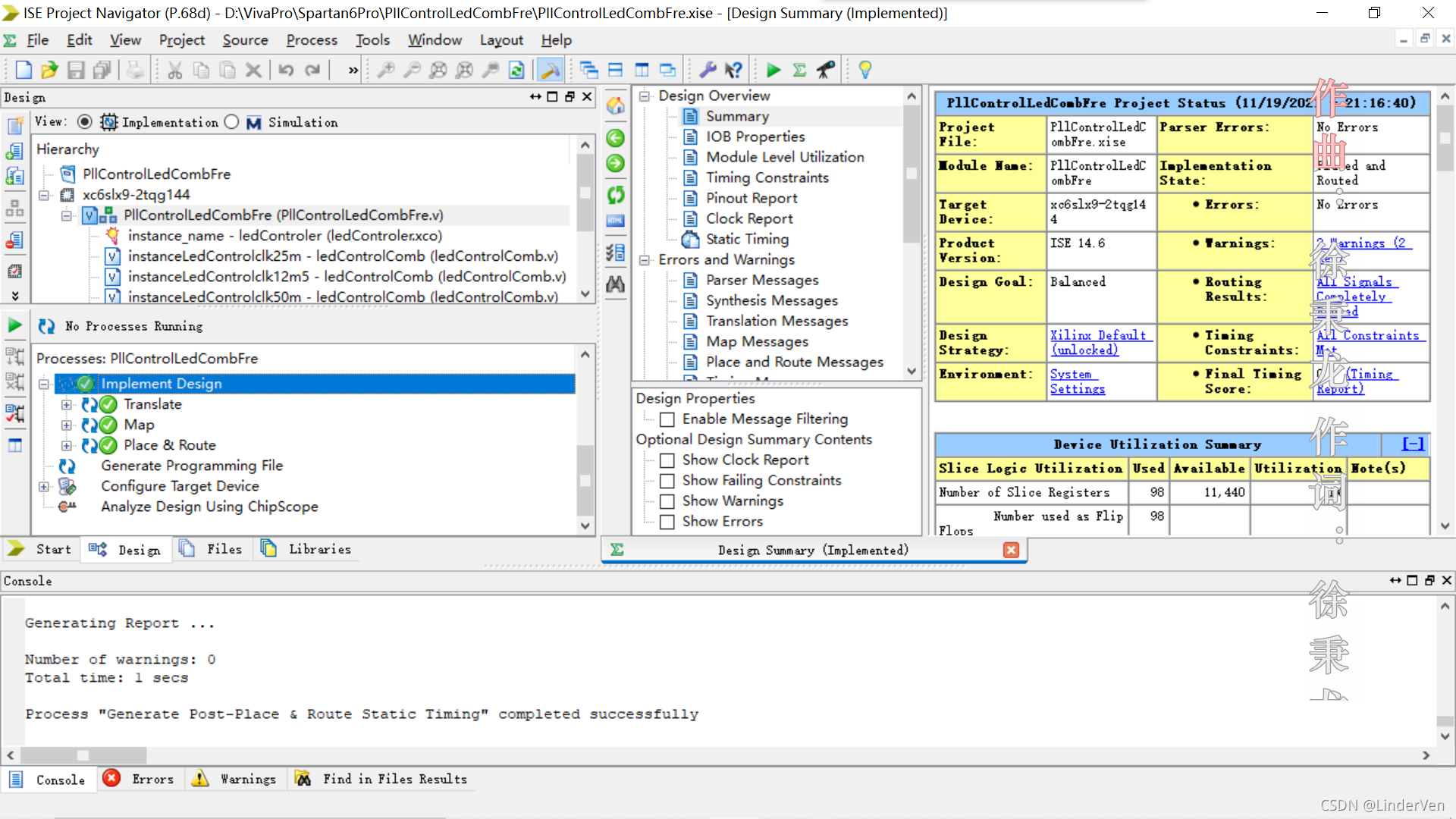
Task: Expand the Configure Target Device process
Action: (x=44, y=486)
